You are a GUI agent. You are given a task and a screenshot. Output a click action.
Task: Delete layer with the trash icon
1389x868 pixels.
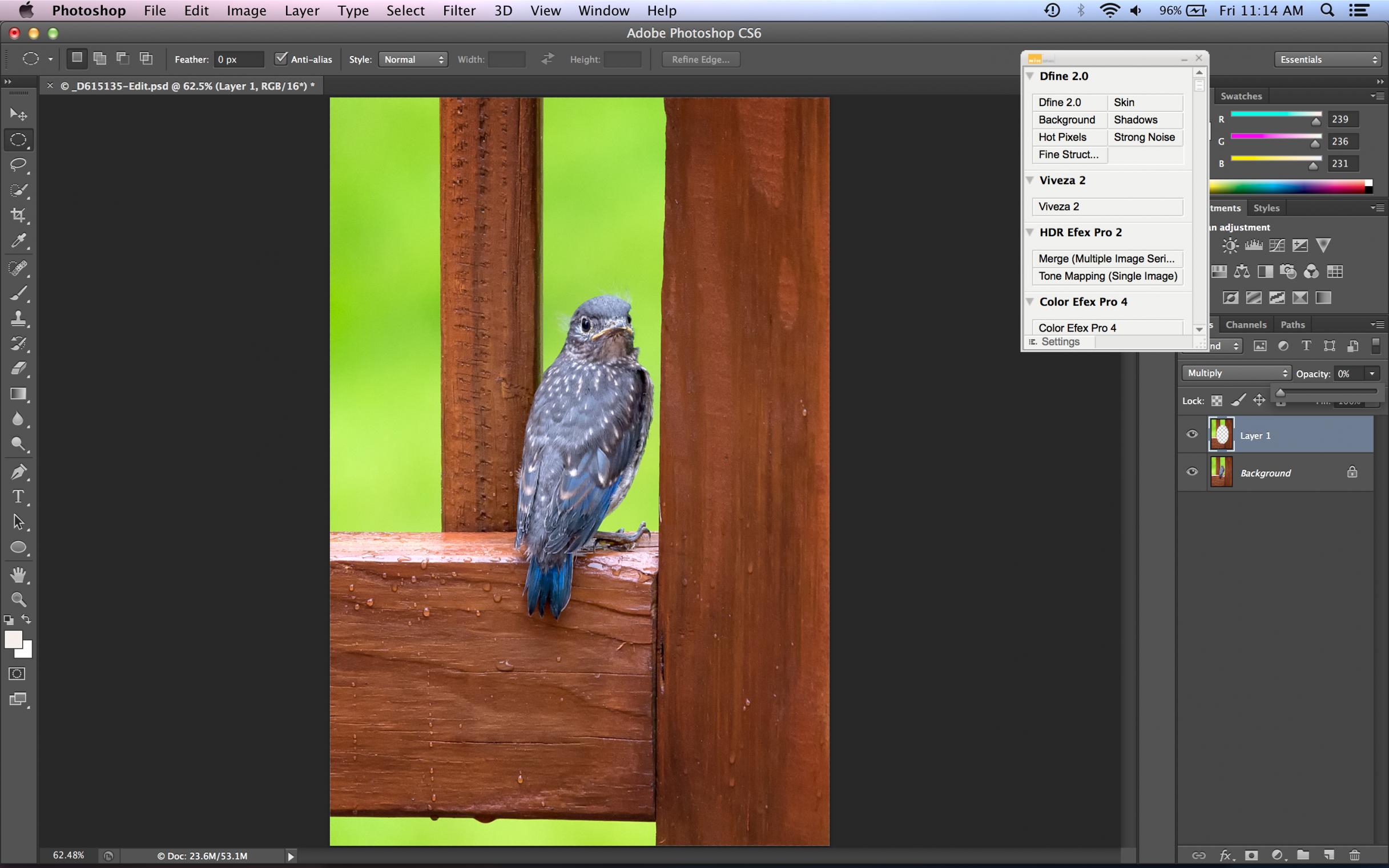click(1355, 855)
